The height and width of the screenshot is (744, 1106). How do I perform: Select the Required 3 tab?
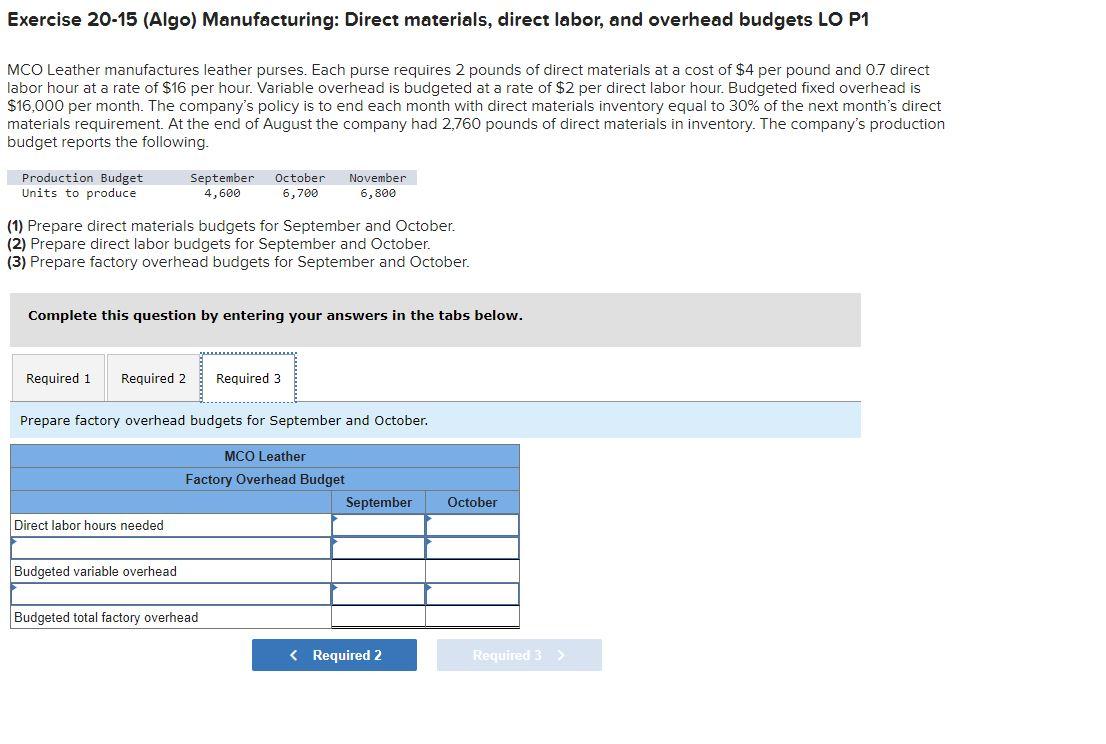point(245,377)
